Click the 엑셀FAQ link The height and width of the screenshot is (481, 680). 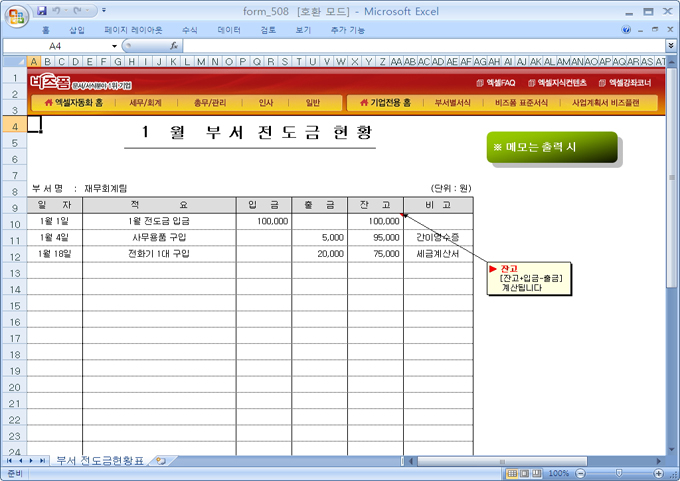pyautogui.click(x=496, y=82)
